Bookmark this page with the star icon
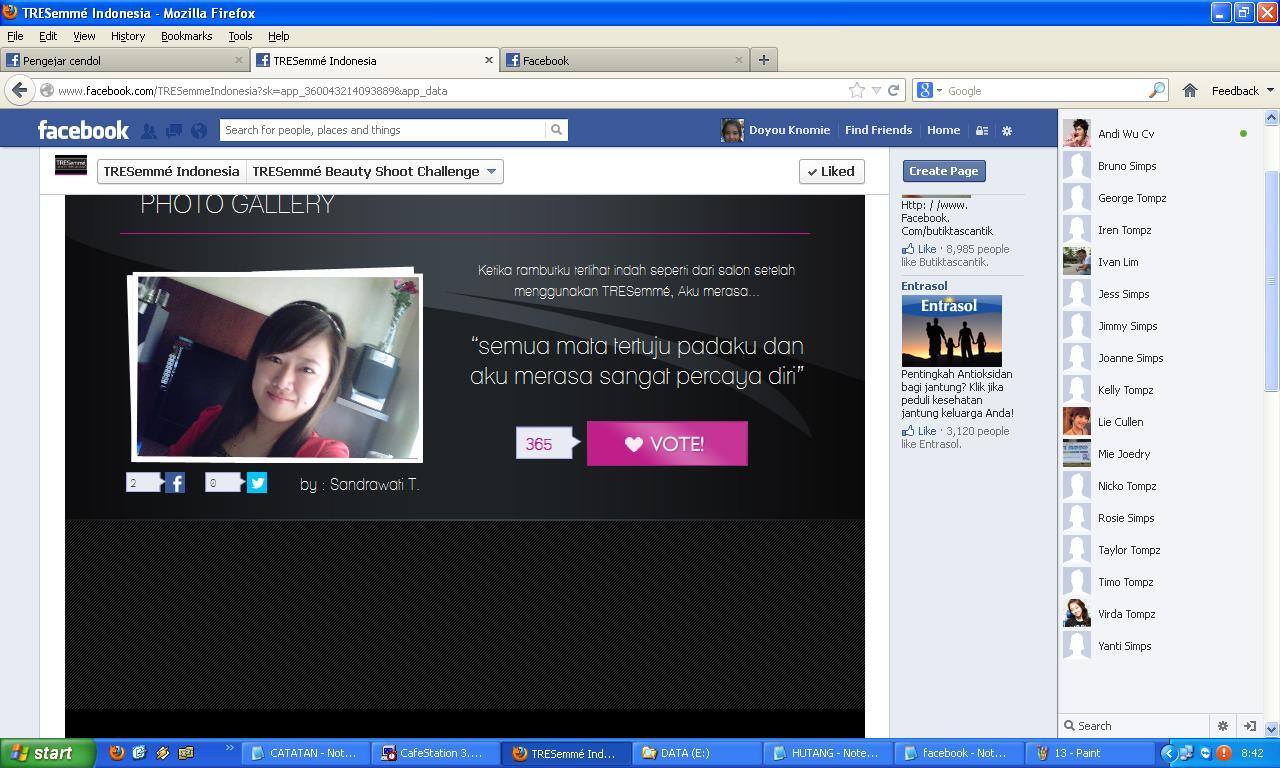This screenshot has width=1280, height=768. (x=857, y=90)
